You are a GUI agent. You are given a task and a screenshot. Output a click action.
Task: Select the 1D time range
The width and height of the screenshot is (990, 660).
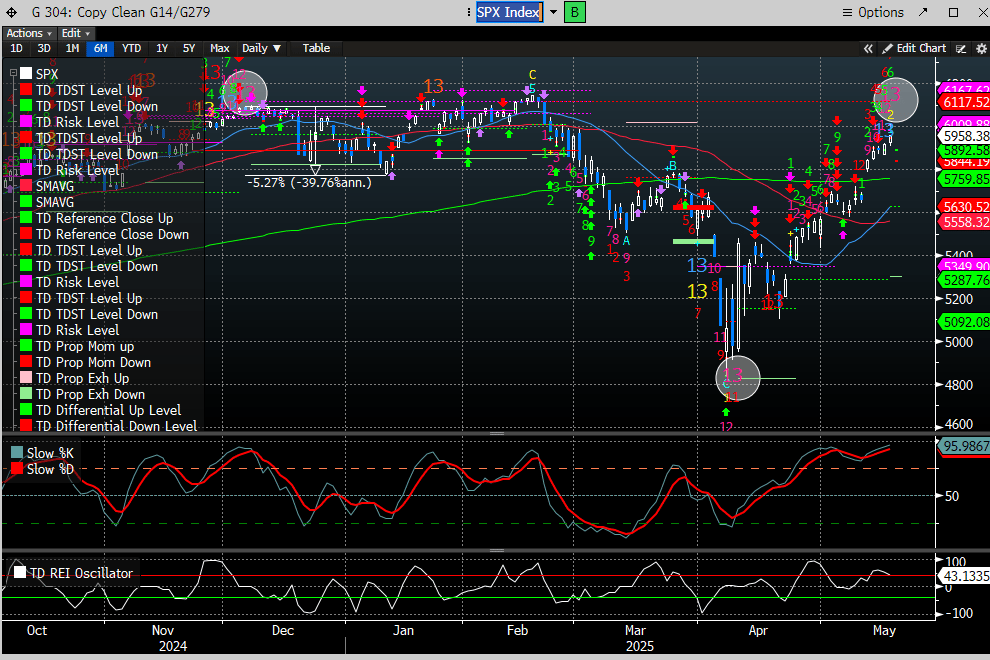pyautogui.click(x=16, y=49)
